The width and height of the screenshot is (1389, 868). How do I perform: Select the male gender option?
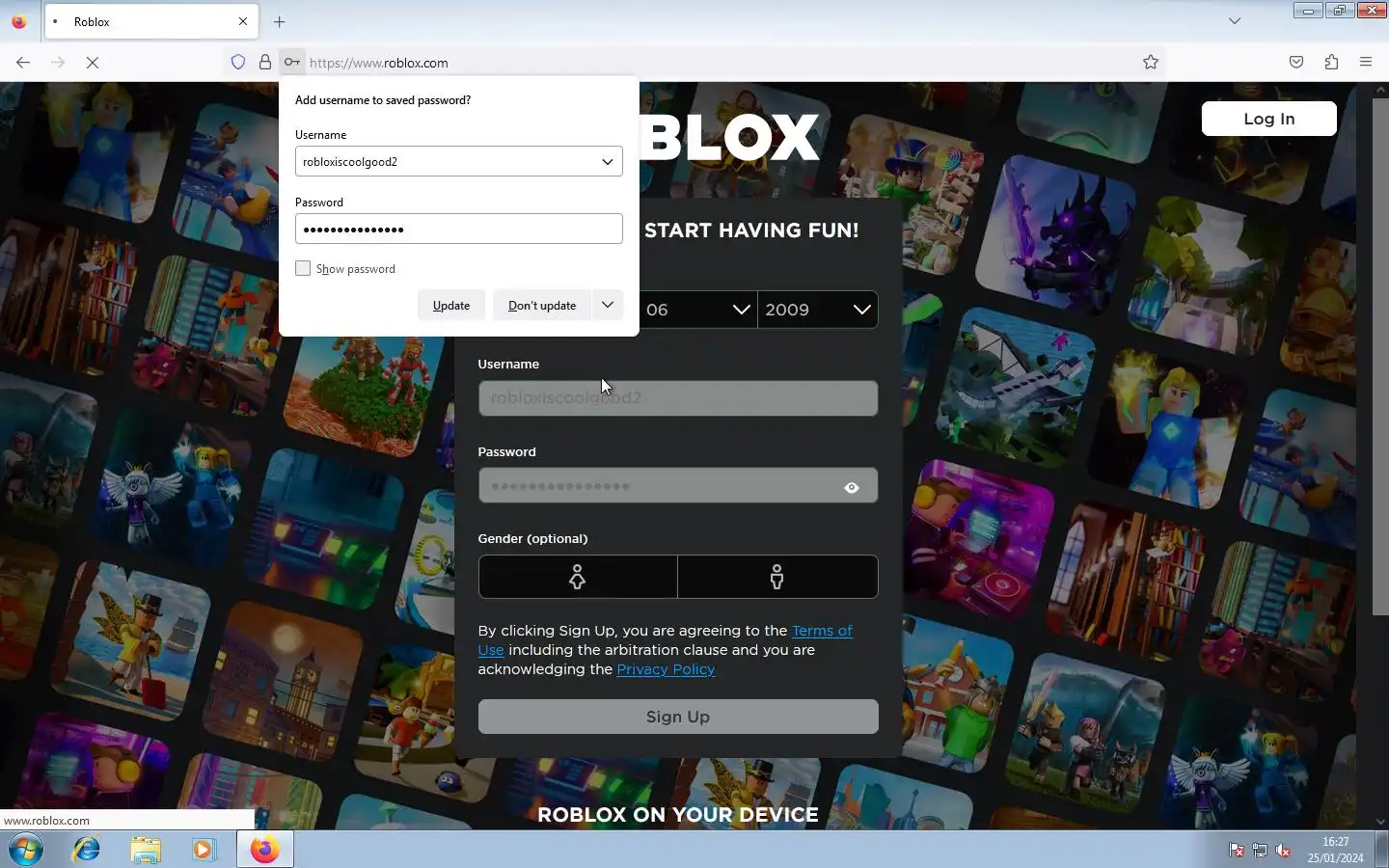click(777, 577)
